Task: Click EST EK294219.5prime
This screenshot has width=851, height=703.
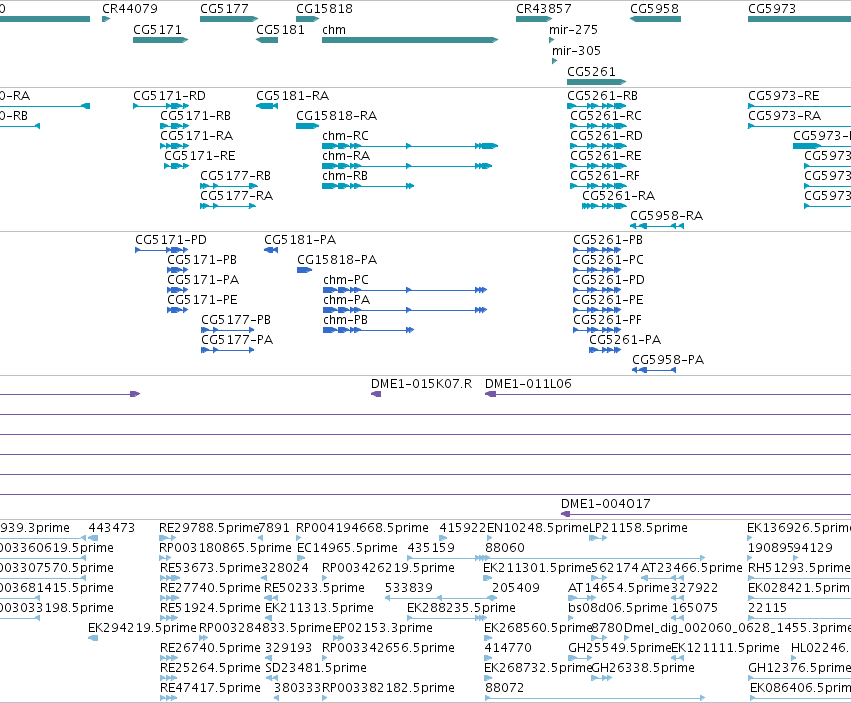Action: click(142, 628)
